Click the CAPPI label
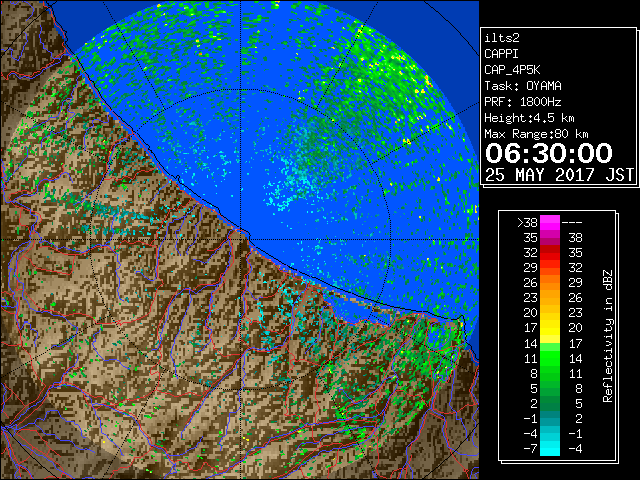 [x=501, y=54]
